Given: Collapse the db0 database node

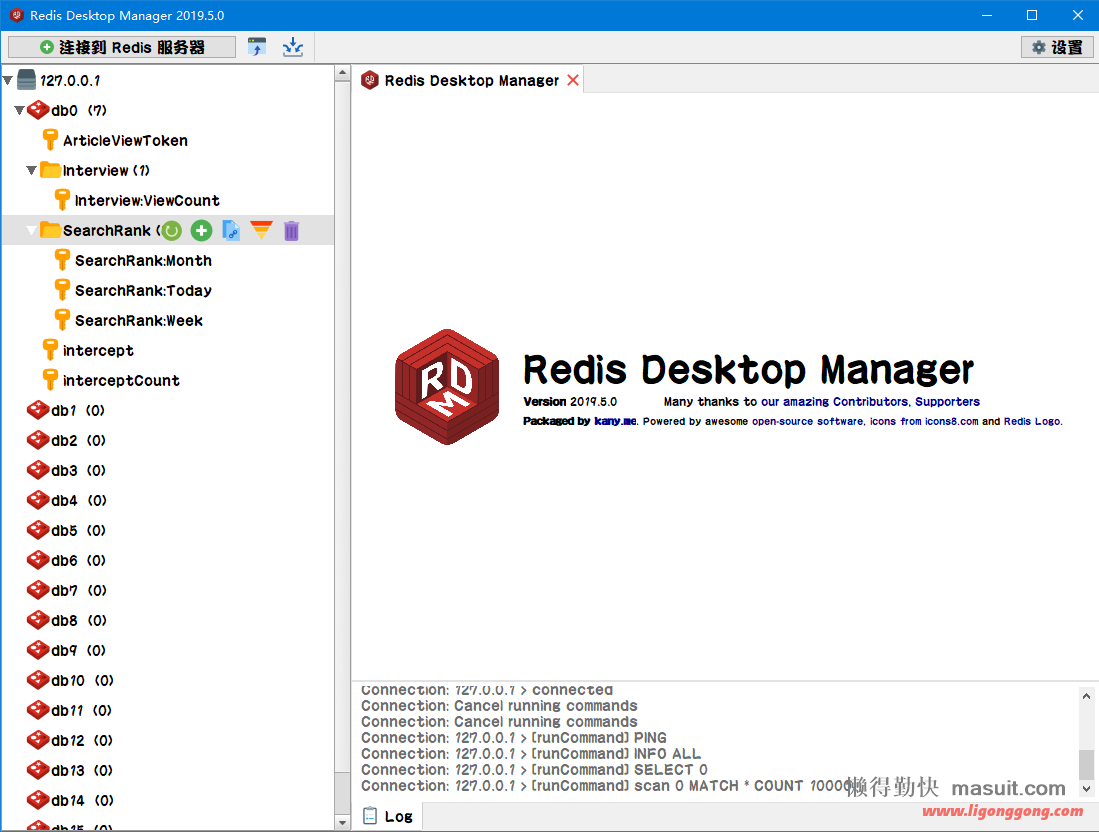Looking at the screenshot, I should 20,110.
